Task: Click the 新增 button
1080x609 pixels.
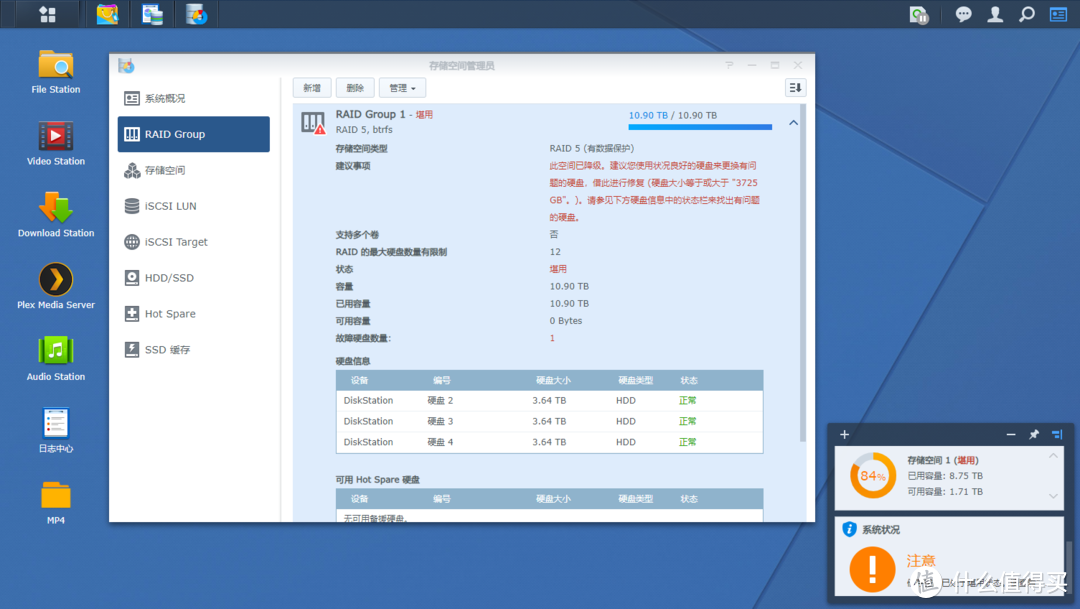Action: tap(312, 87)
